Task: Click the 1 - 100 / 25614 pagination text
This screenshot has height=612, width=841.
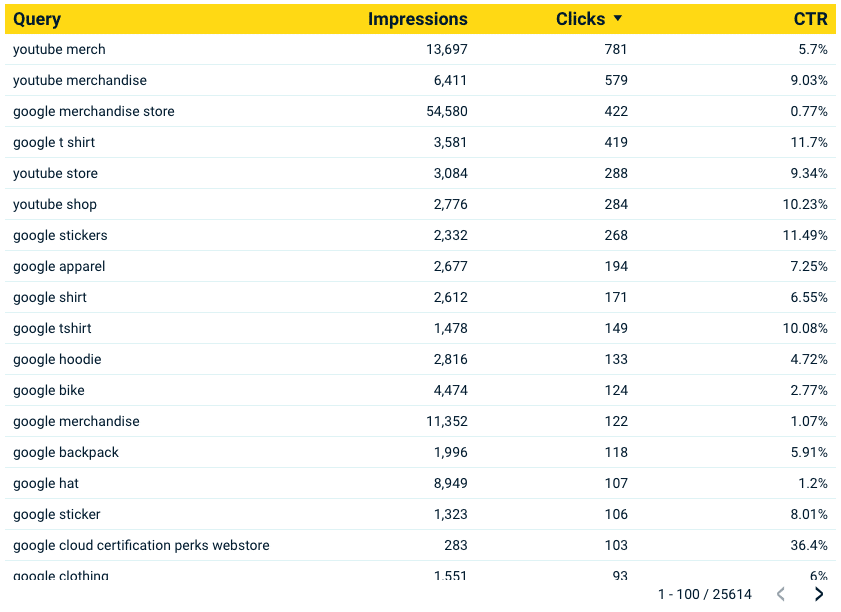Action: (x=704, y=594)
